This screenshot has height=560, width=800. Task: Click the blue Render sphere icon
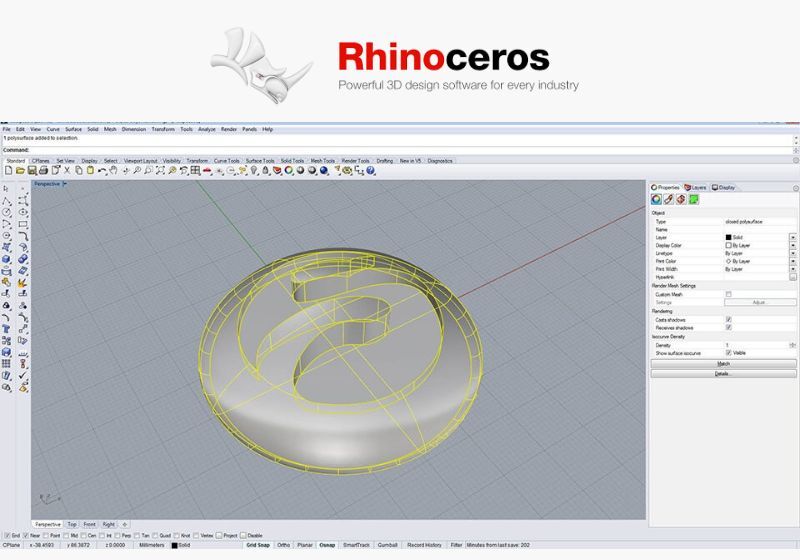pos(323,170)
